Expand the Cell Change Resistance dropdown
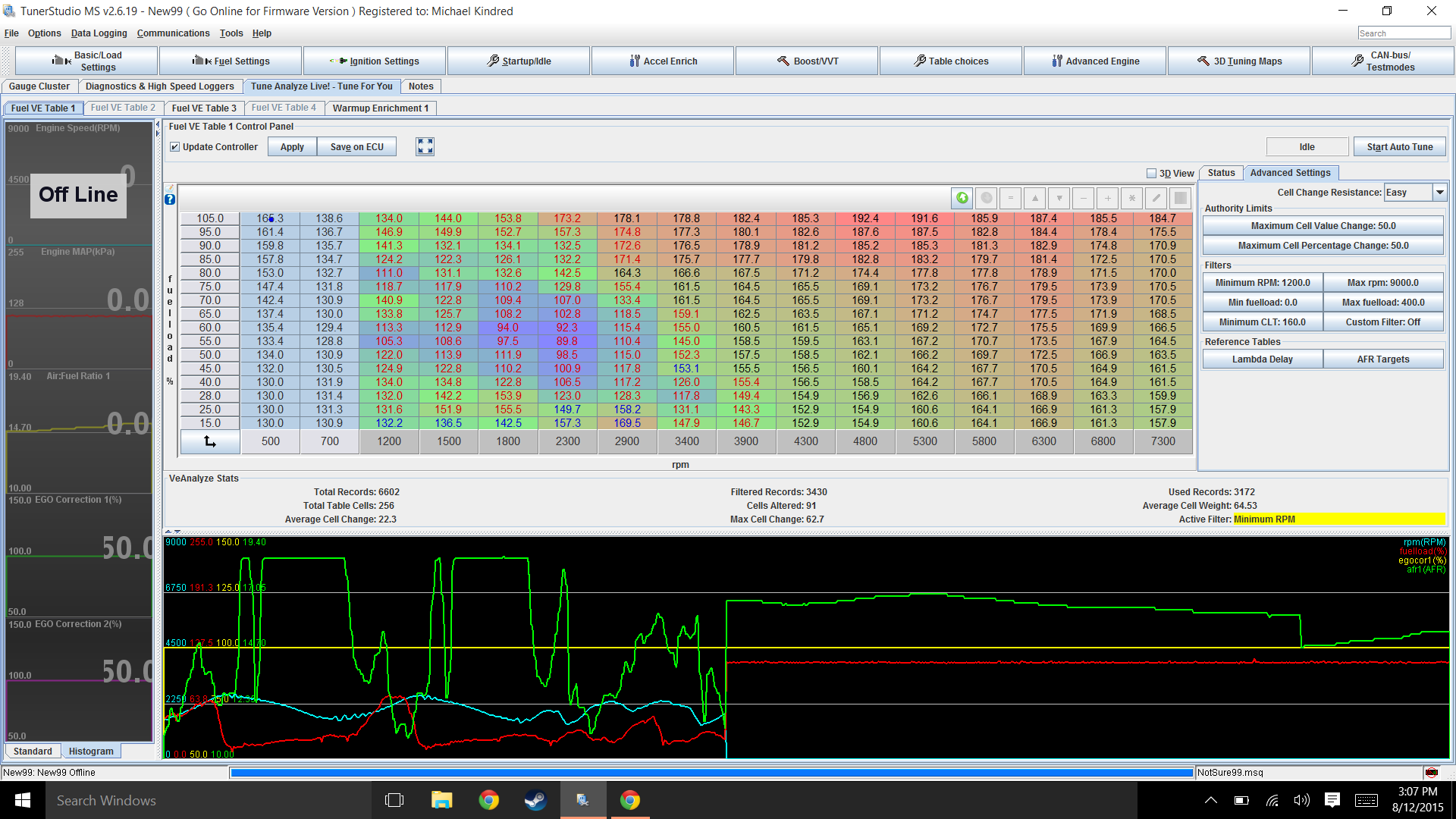Viewport: 1456px width, 819px height. click(x=1439, y=193)
